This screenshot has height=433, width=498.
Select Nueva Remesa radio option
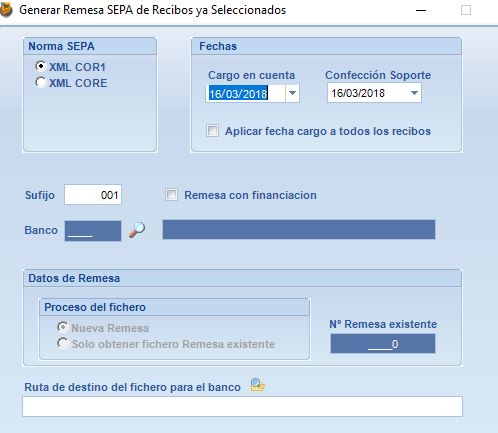62,327
